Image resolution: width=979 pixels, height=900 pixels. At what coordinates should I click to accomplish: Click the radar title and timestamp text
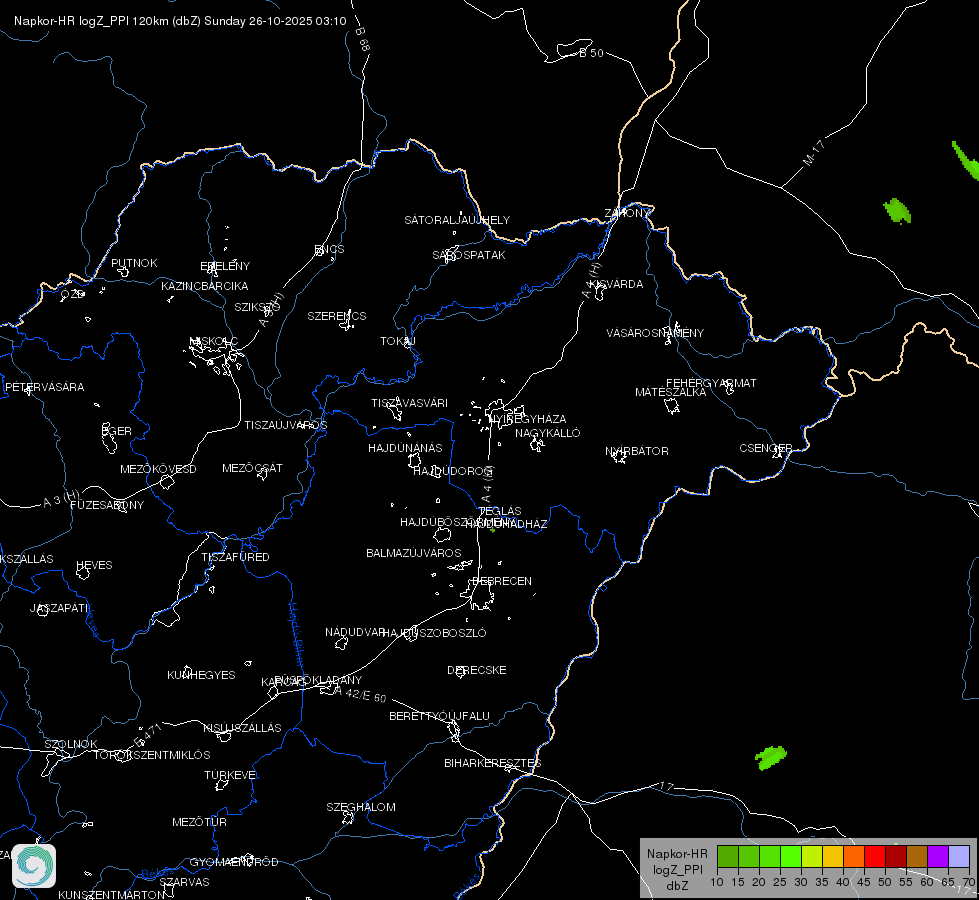click(x=180, y=21)
